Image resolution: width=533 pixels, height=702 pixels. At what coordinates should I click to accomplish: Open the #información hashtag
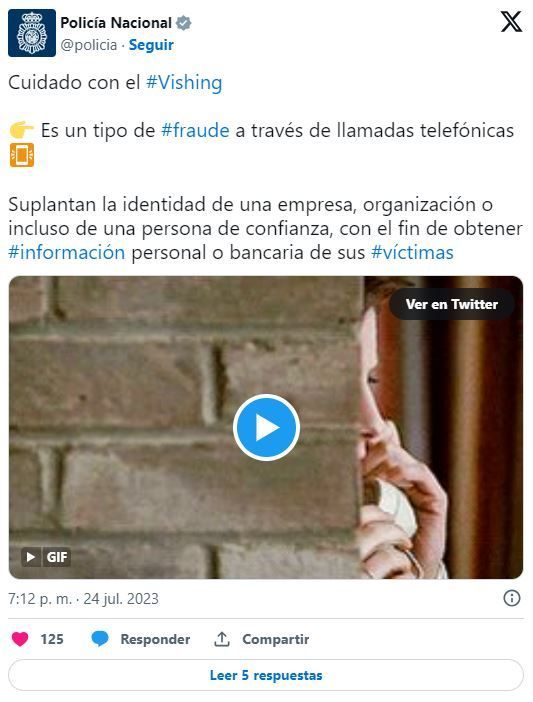click(x=67, y=253)
